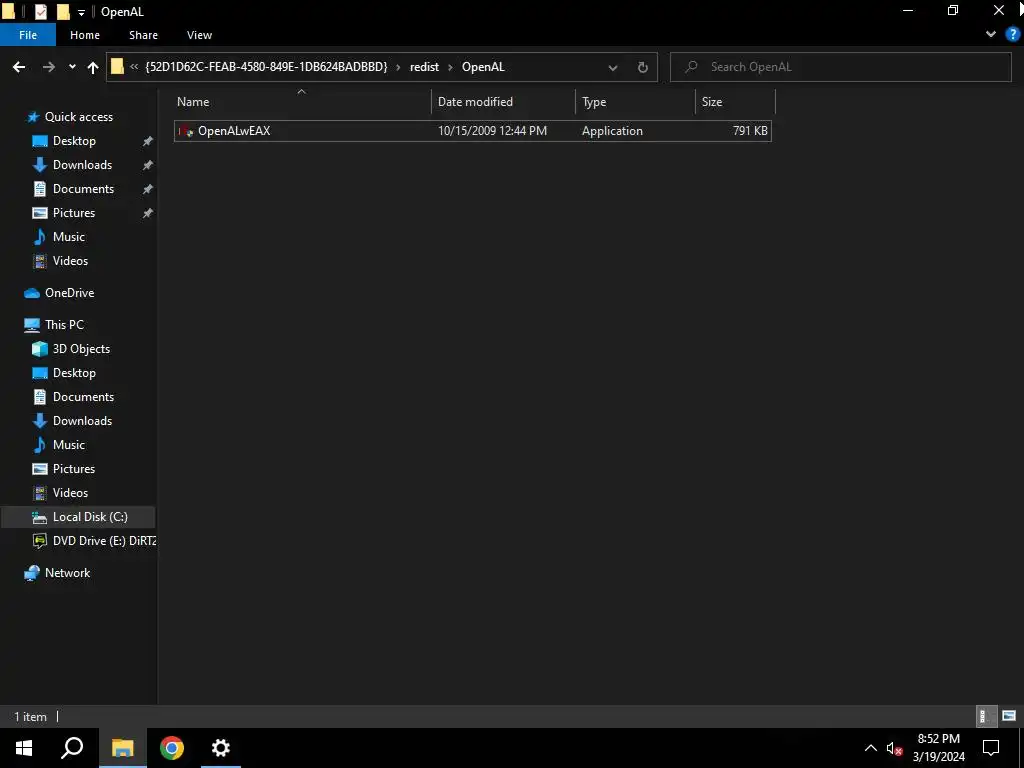Expand hidden breadcrumb path chevrons
The image size is (1024, 768).
click(x=134, y=67)
